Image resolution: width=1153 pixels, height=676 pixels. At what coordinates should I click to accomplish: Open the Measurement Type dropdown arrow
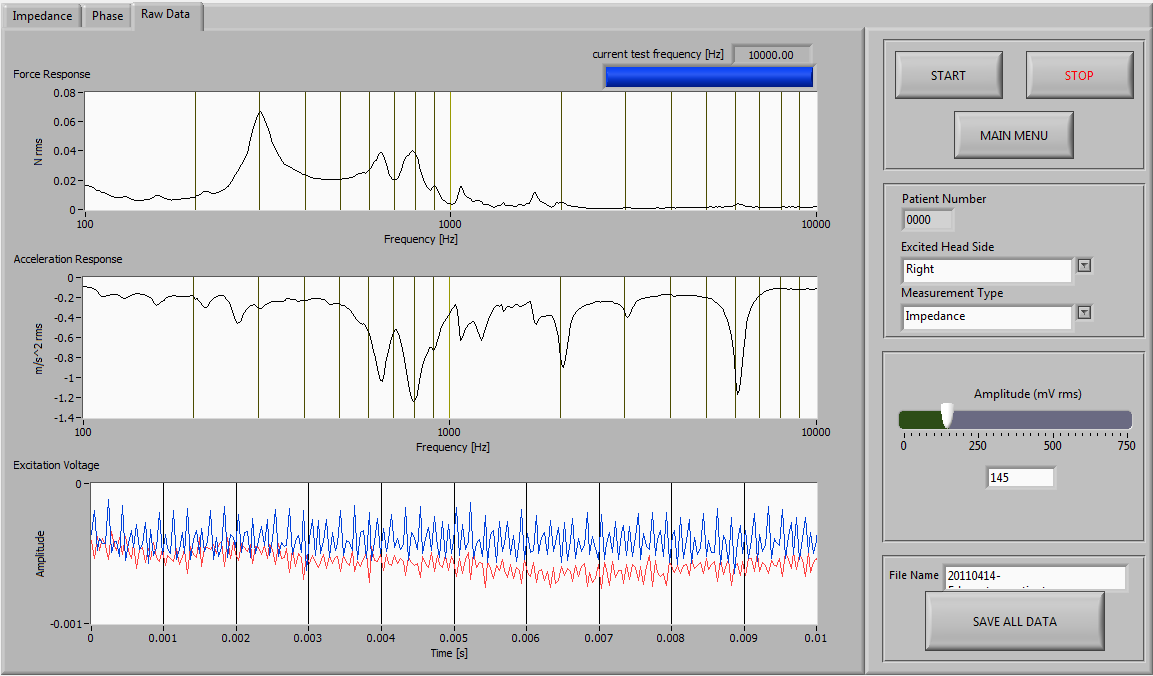pyautogui.click(x=1084, y=313)
